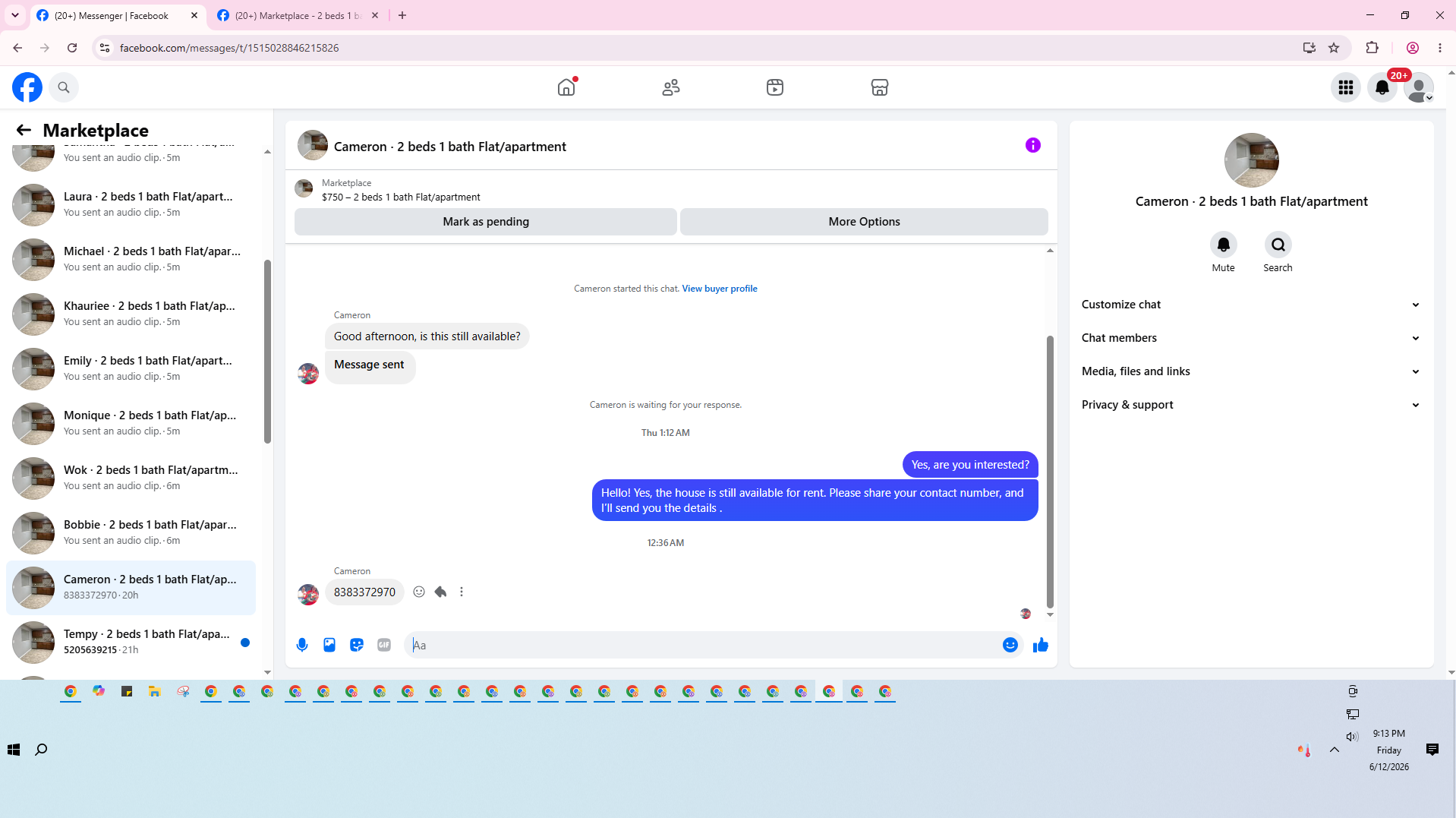Open Tempy's unread chat 5205639215

tap(131, 642)
